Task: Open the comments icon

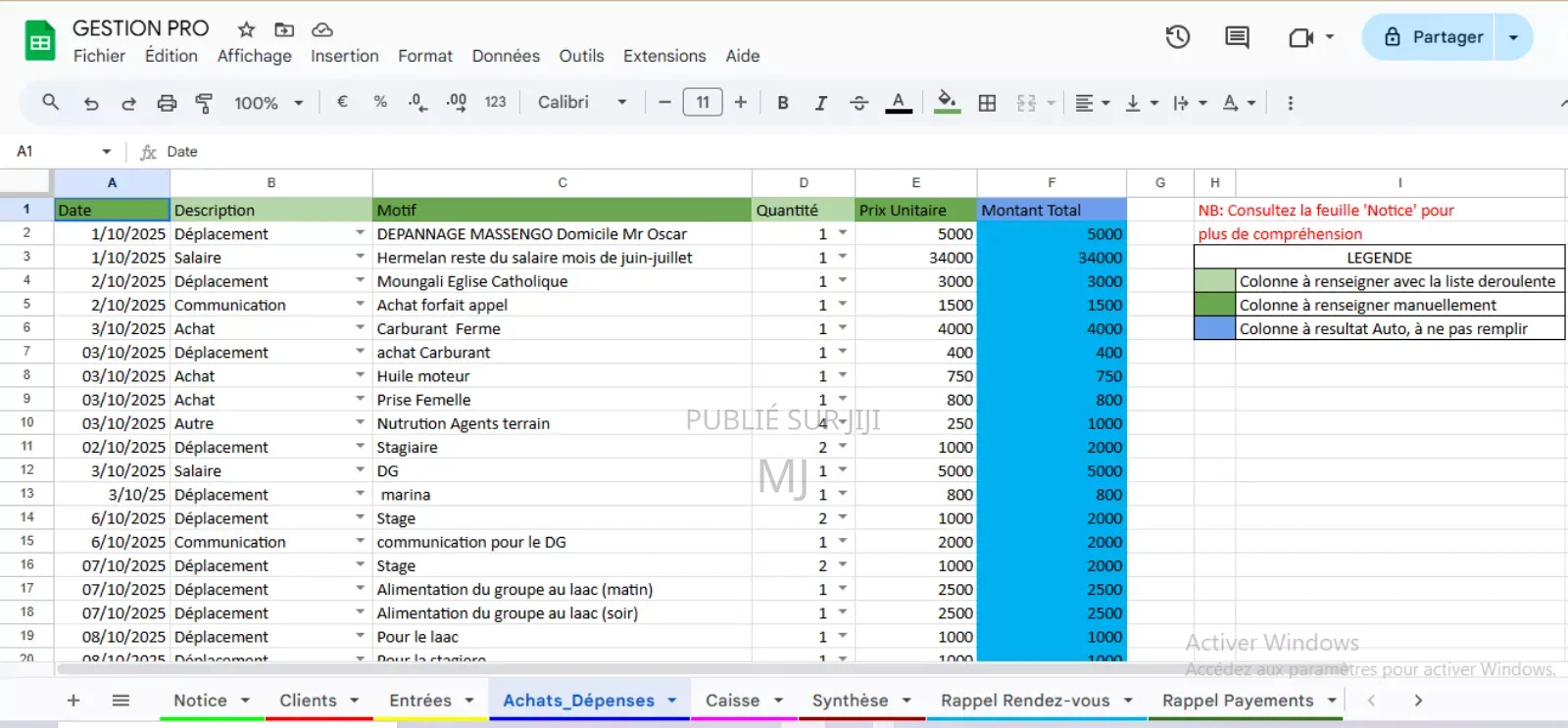Action: pyautogui.click(x=1237, y=37)
